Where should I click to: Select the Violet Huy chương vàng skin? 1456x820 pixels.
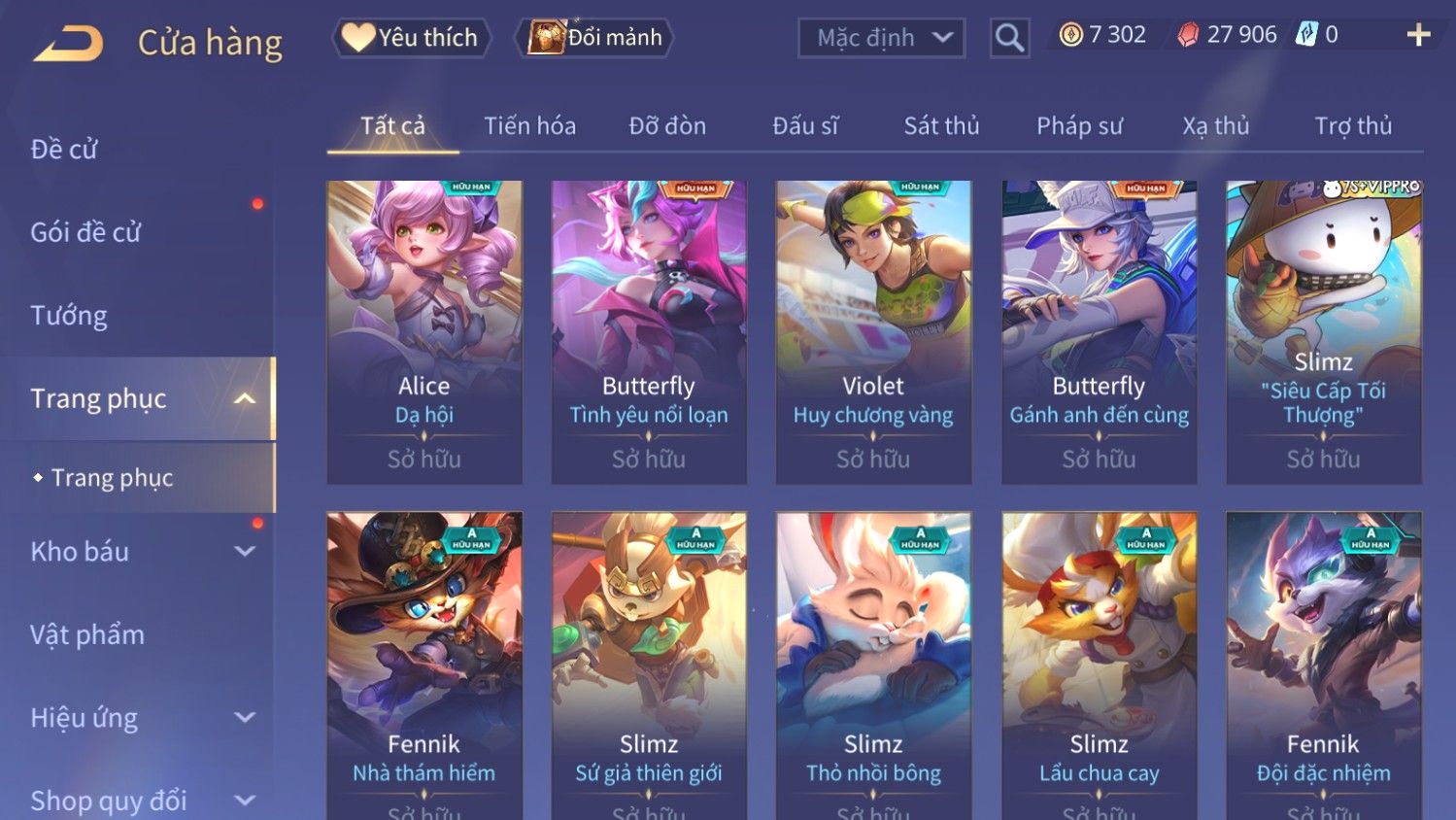coord(873,332)
